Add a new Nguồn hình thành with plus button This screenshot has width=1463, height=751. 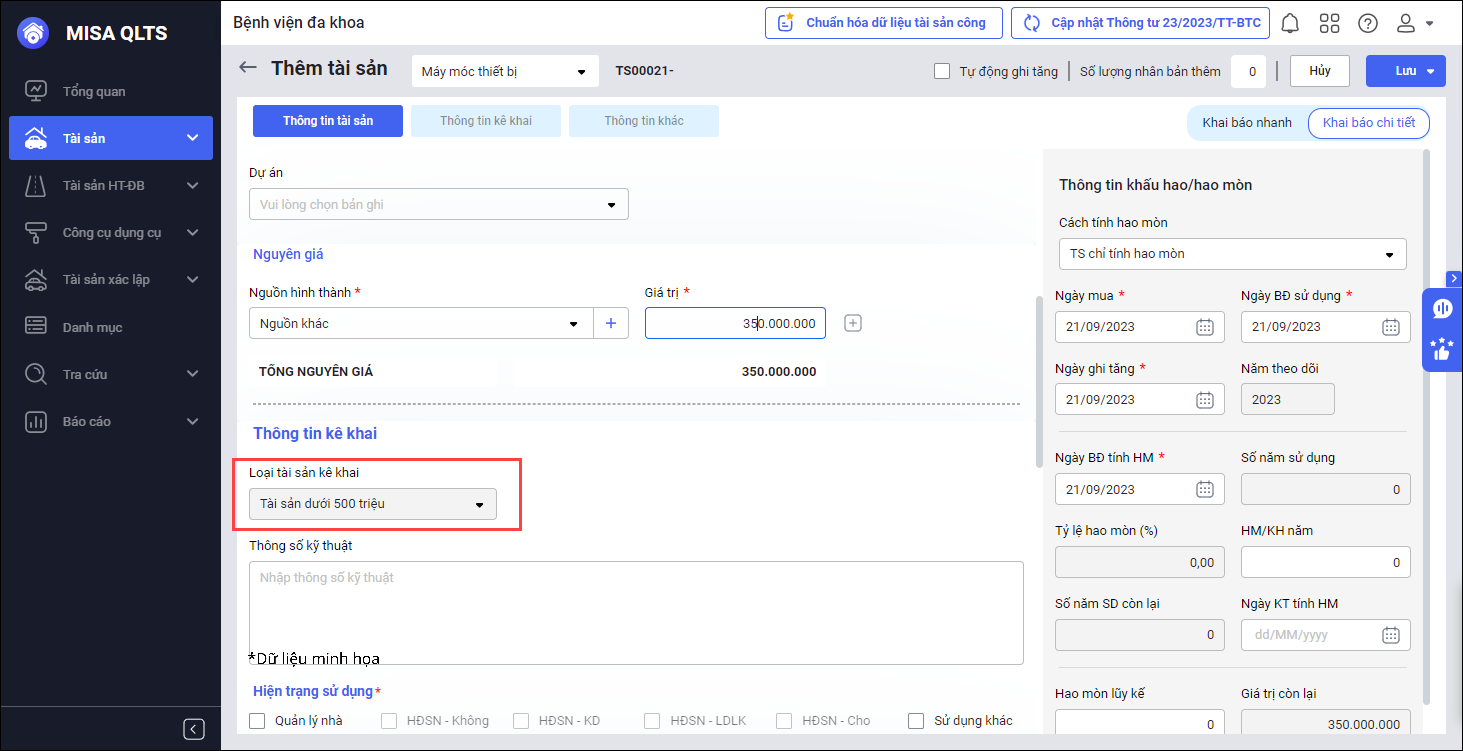point(611,324)
